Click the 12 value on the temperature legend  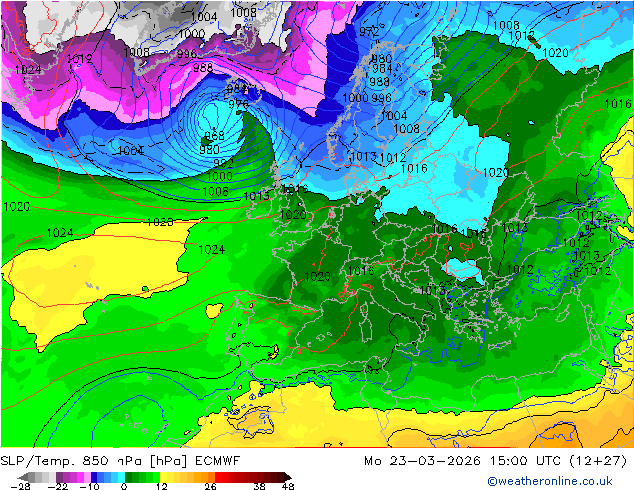click(162, 486)
